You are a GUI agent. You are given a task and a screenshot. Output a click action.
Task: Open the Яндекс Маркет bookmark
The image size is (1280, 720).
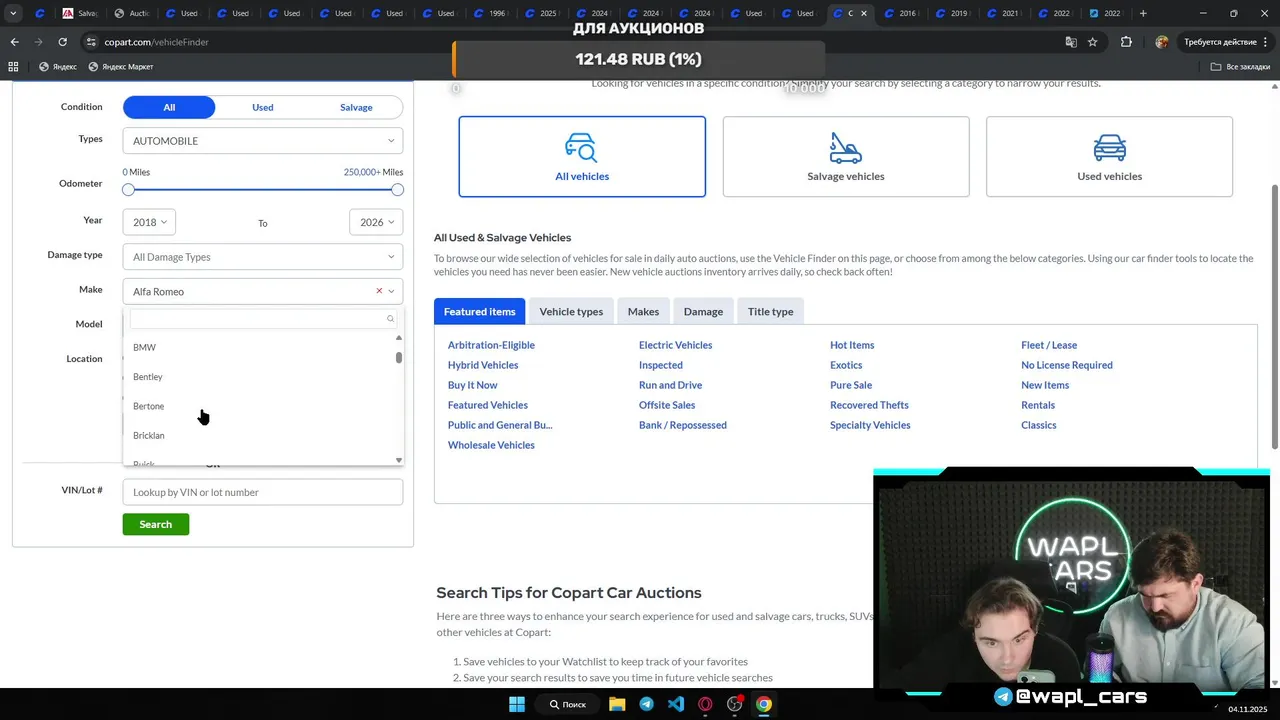(120, 67)
